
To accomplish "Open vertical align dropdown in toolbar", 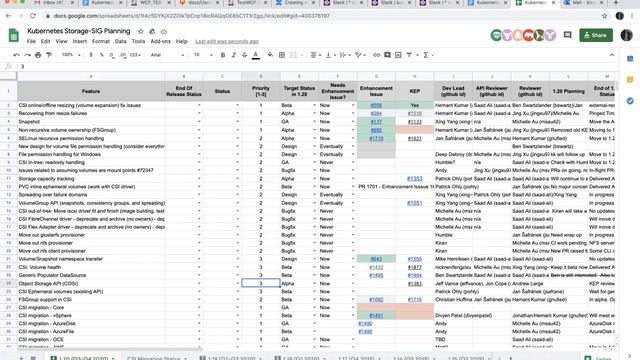I will 330,55.
